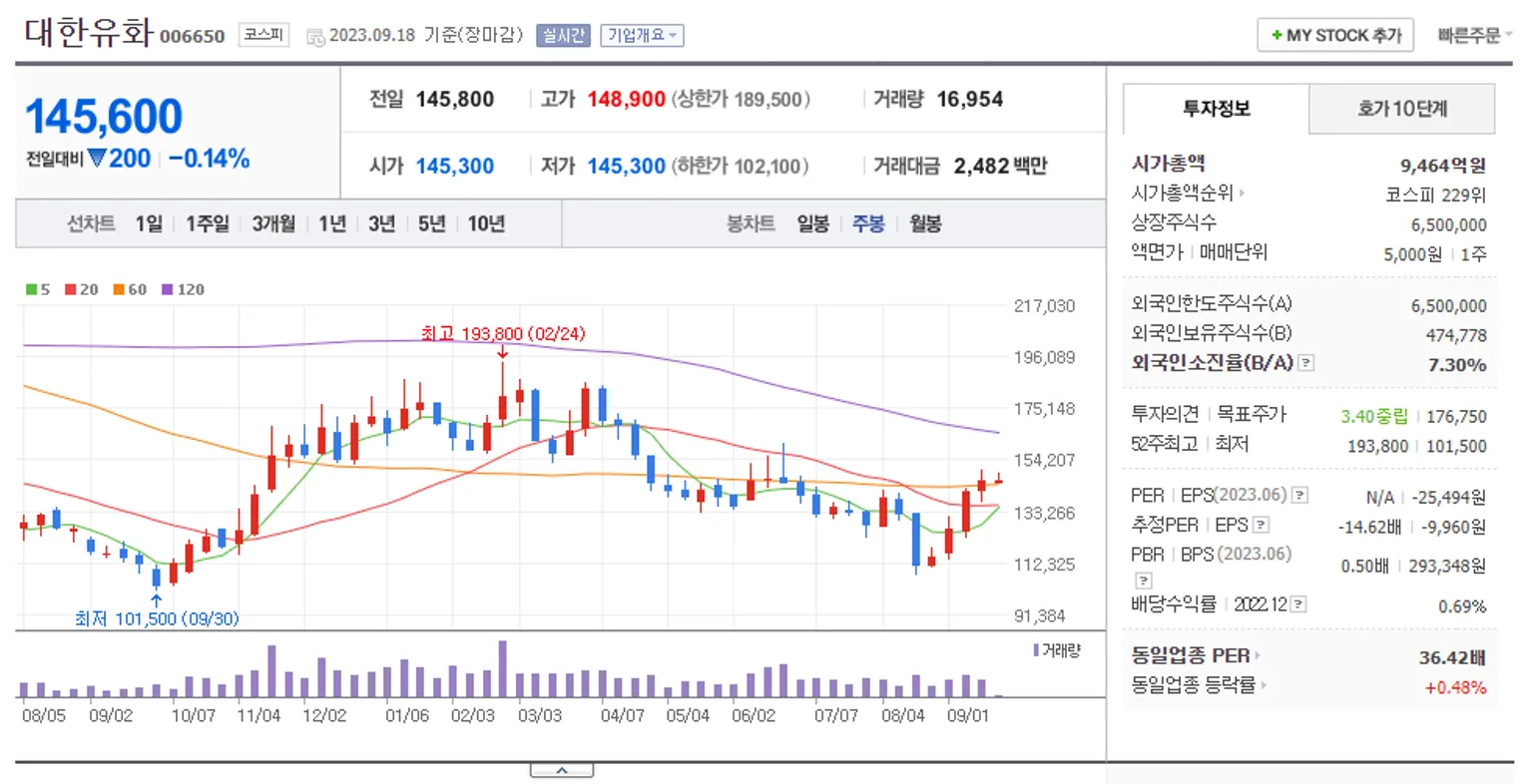Open help icon next to 배당수익률 2022.12
This screenshot has height=784, width=1532.
coord(1297,604)
